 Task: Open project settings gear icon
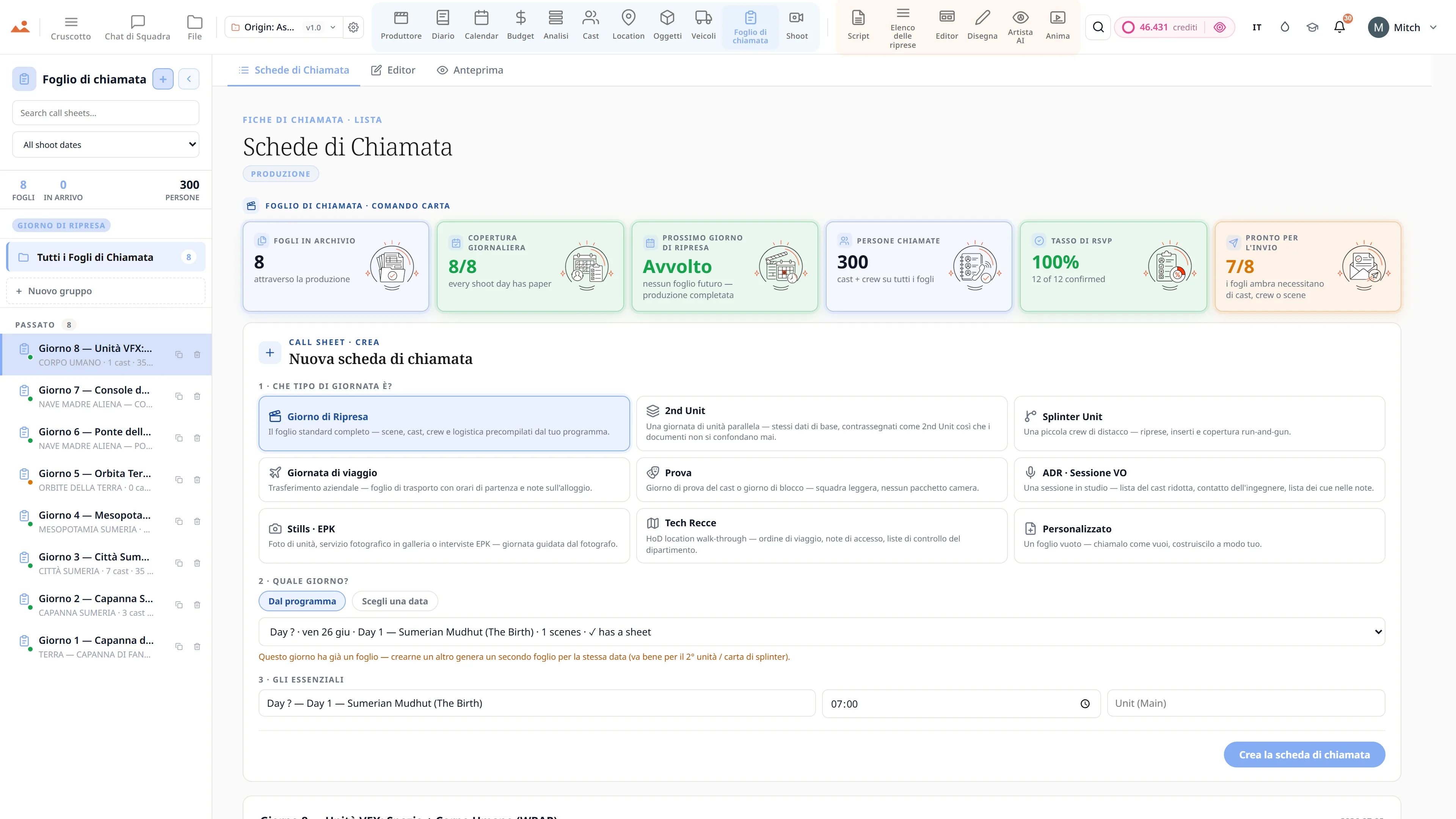[x=353, y=27]
